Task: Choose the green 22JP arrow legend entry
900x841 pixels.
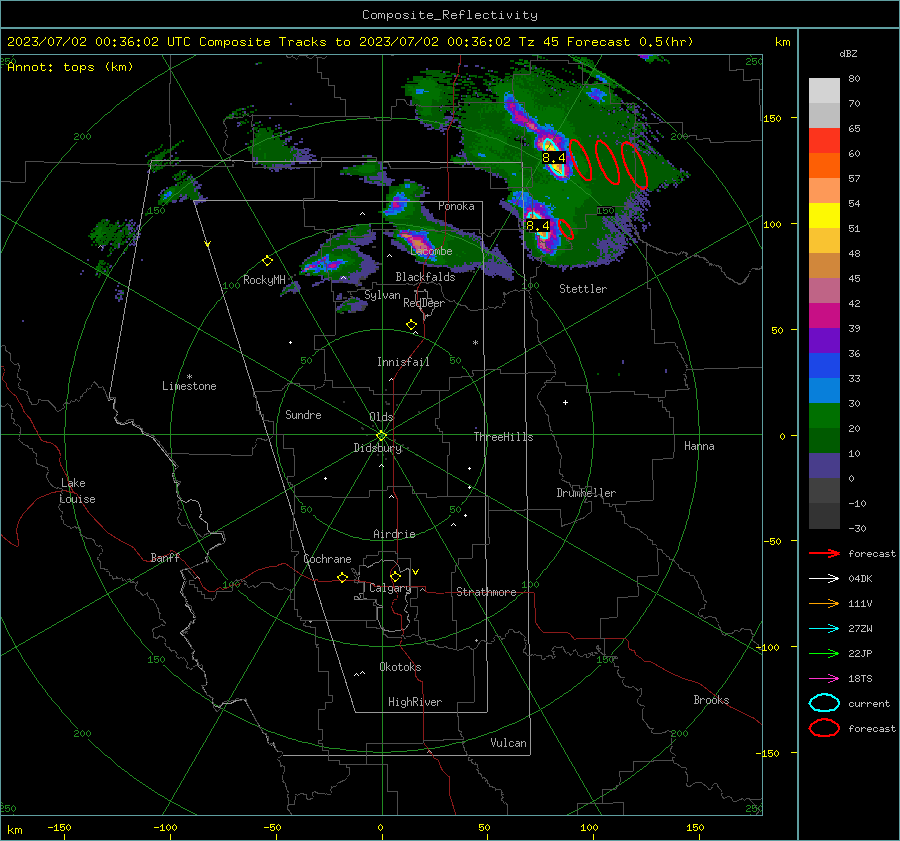Action: (x=824, y=653)
